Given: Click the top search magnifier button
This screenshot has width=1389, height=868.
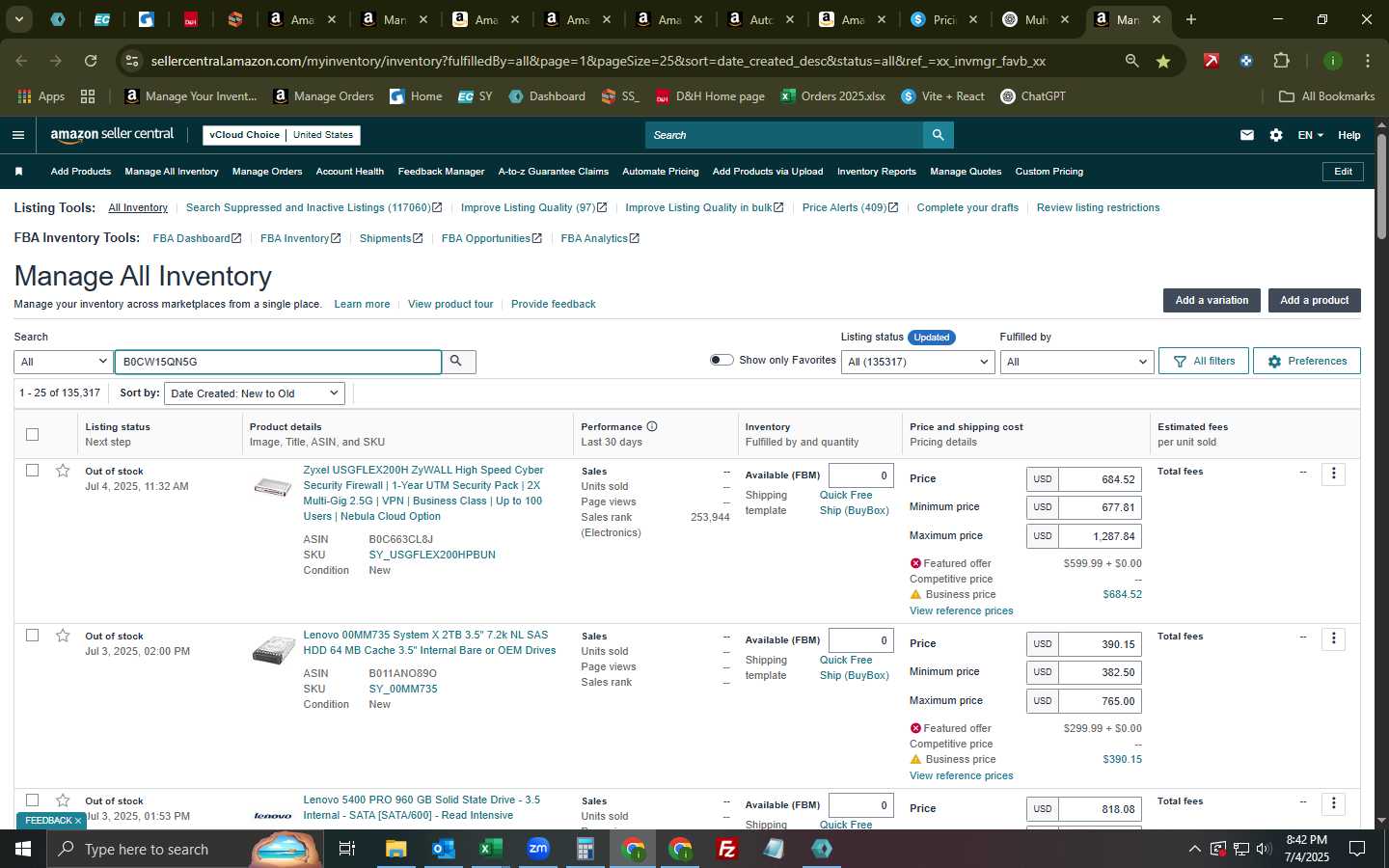Looking at the screenshot, I should [x=938, y=135].
